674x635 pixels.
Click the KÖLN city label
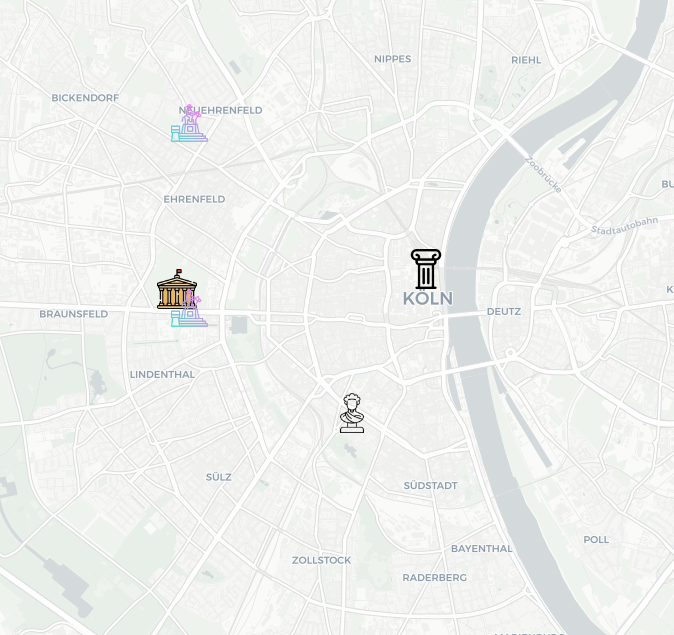pyautogui.click(x=428, y=299)
